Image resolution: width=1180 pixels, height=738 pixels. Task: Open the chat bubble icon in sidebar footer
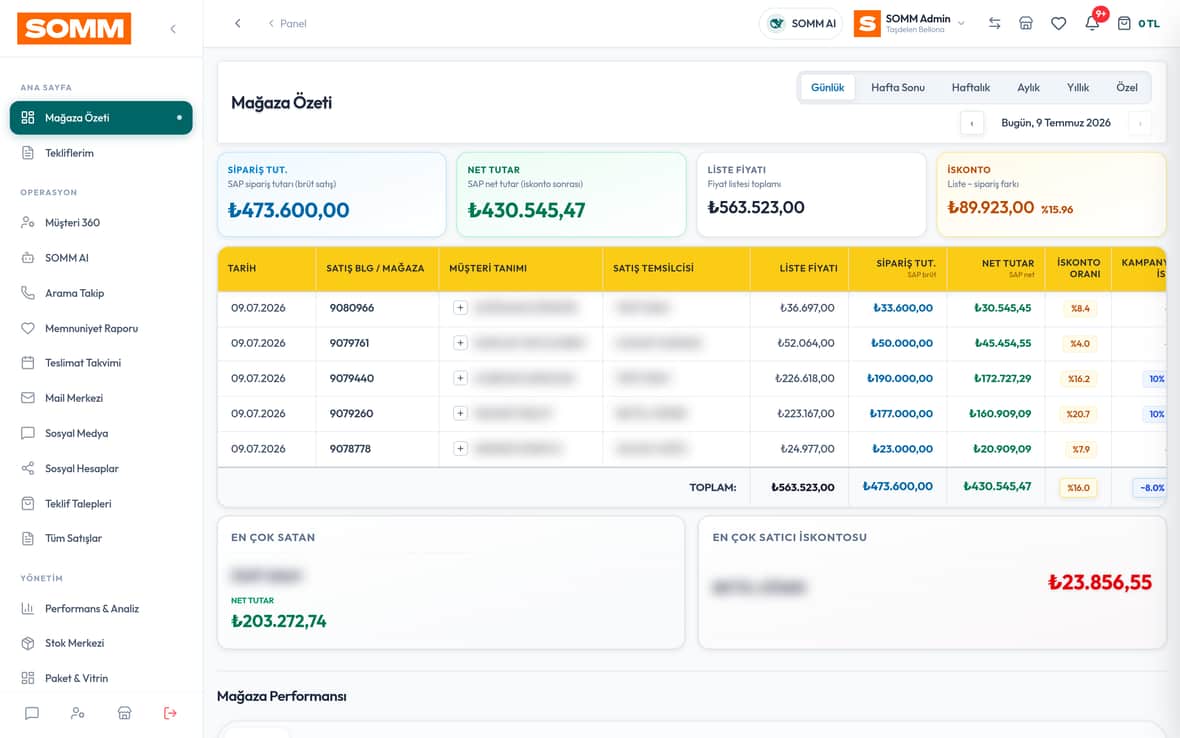(32, 713)
